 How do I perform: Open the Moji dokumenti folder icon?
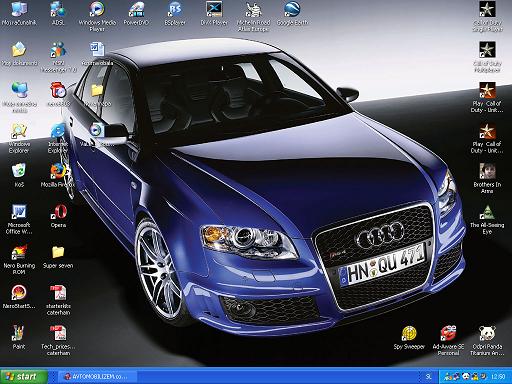coord(19,54)
